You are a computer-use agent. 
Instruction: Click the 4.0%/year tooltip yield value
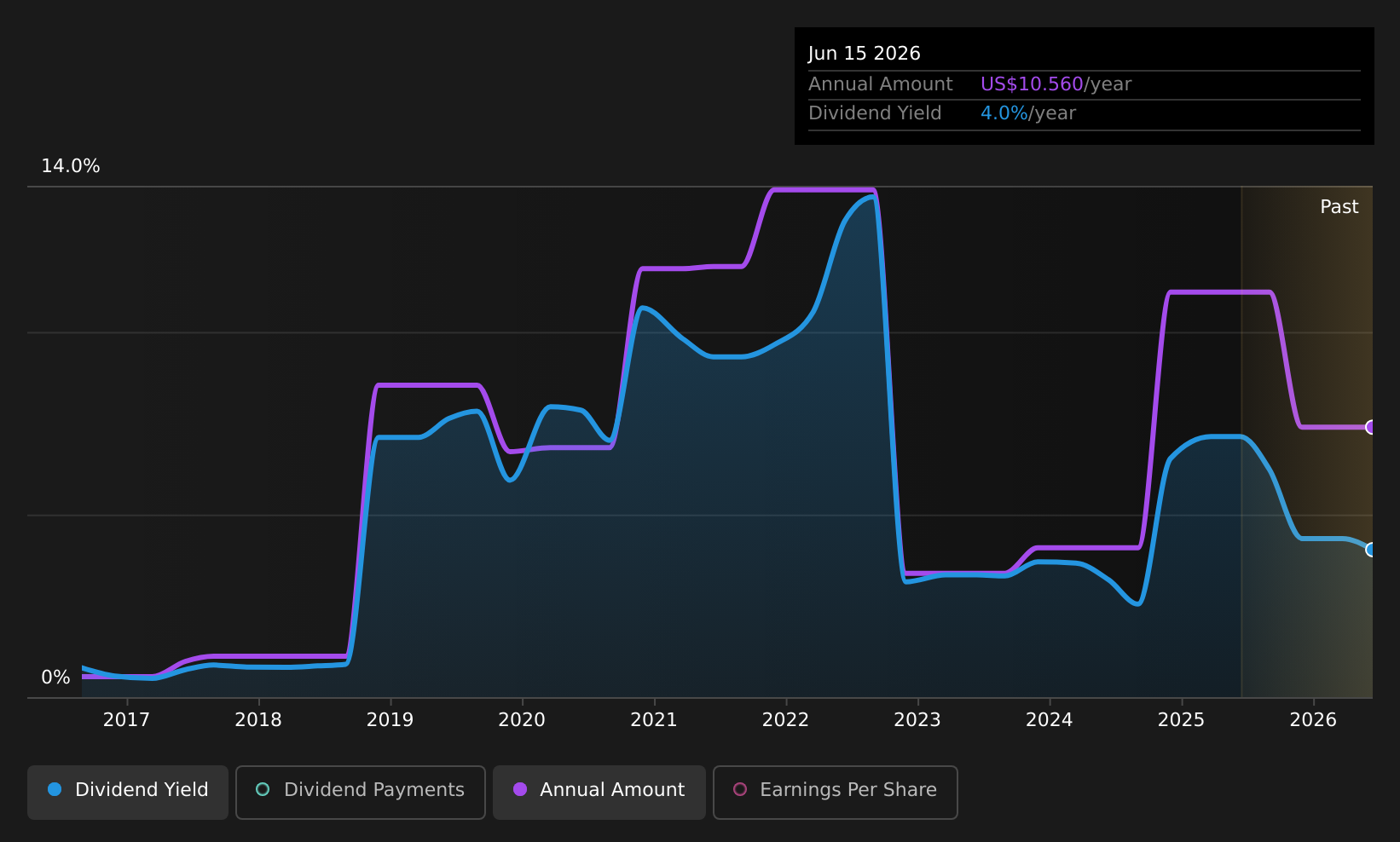[1028, 113]
